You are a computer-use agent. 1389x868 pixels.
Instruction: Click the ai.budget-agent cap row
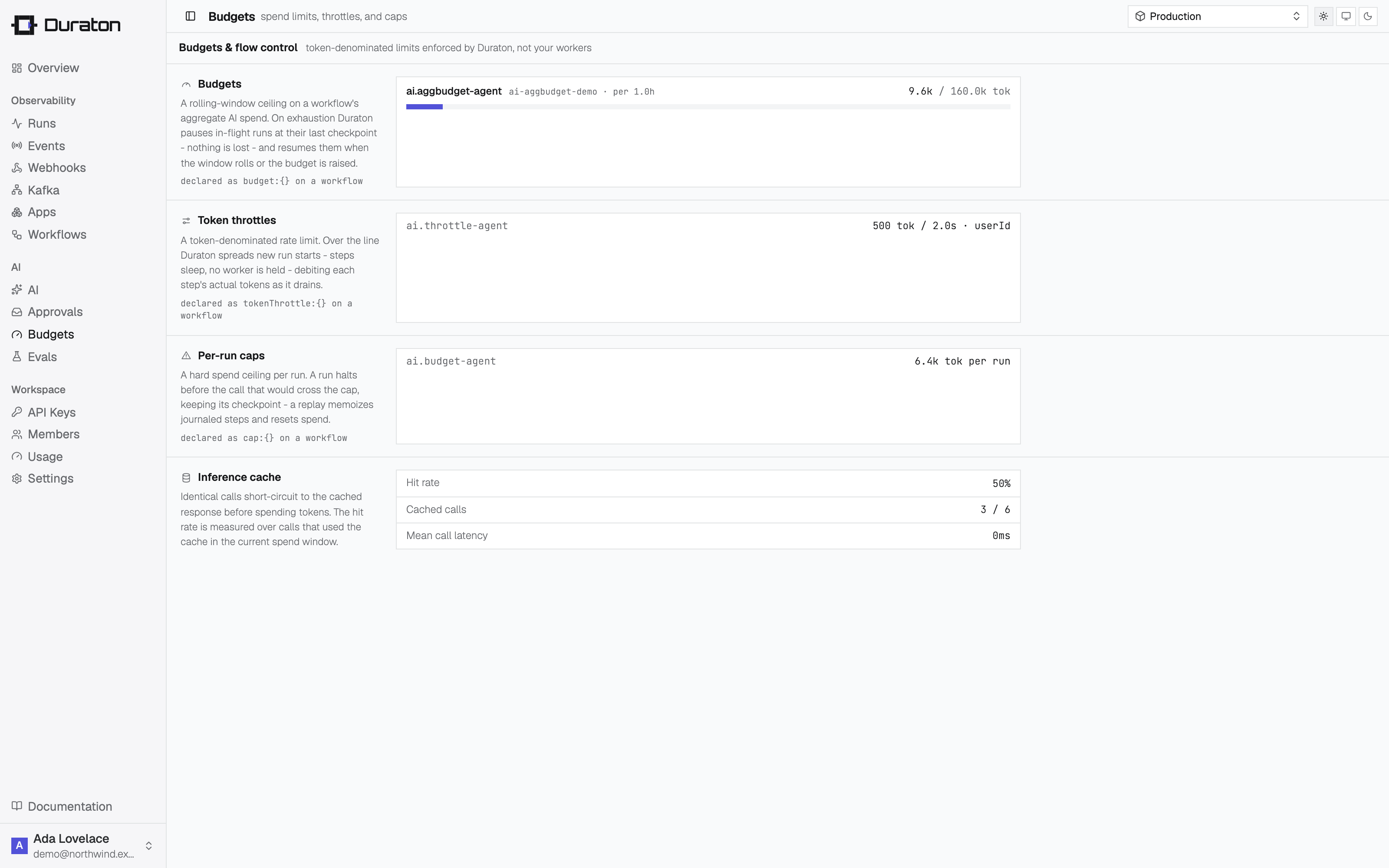coord(708,362)
